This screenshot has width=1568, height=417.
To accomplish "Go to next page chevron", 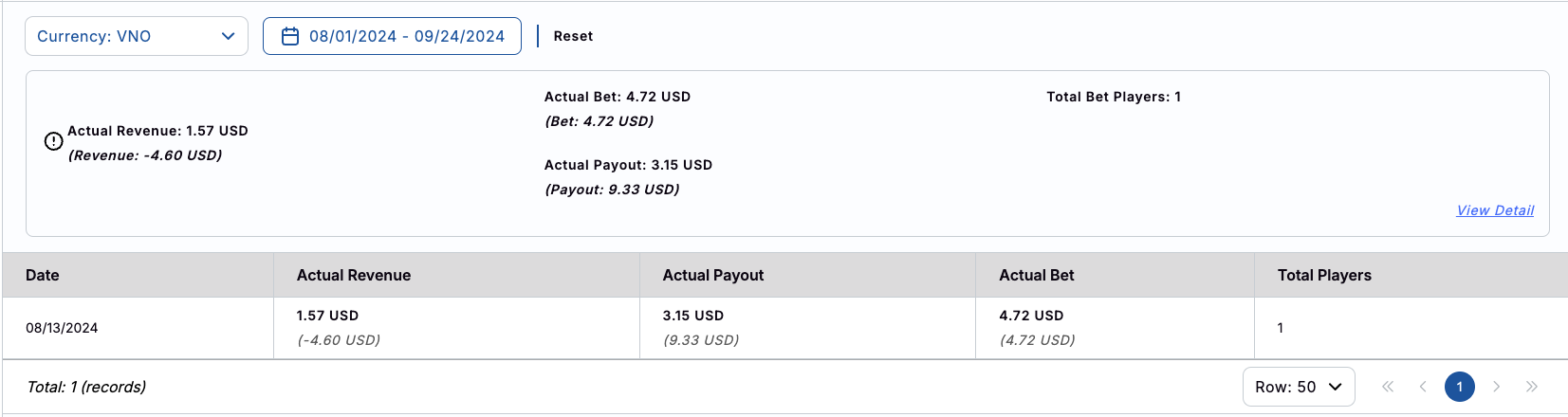I will (1496, 387).
